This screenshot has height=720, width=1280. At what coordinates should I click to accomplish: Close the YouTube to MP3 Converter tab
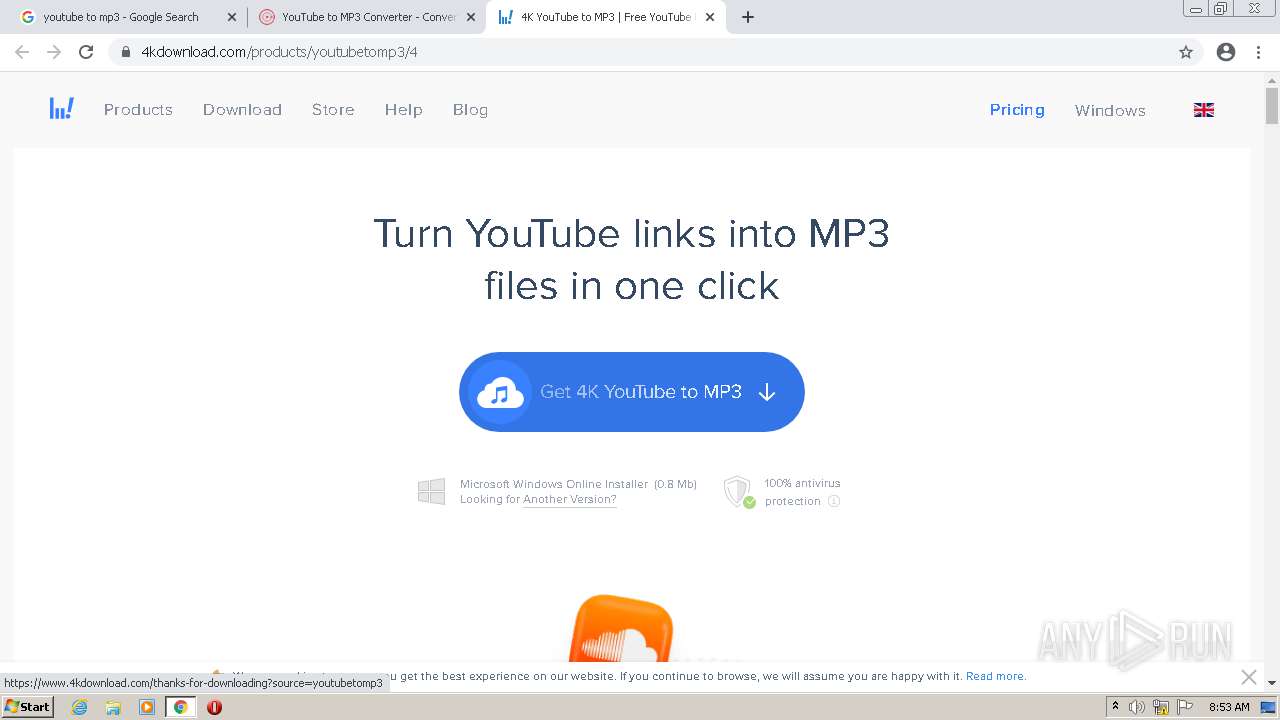point(471,17)
